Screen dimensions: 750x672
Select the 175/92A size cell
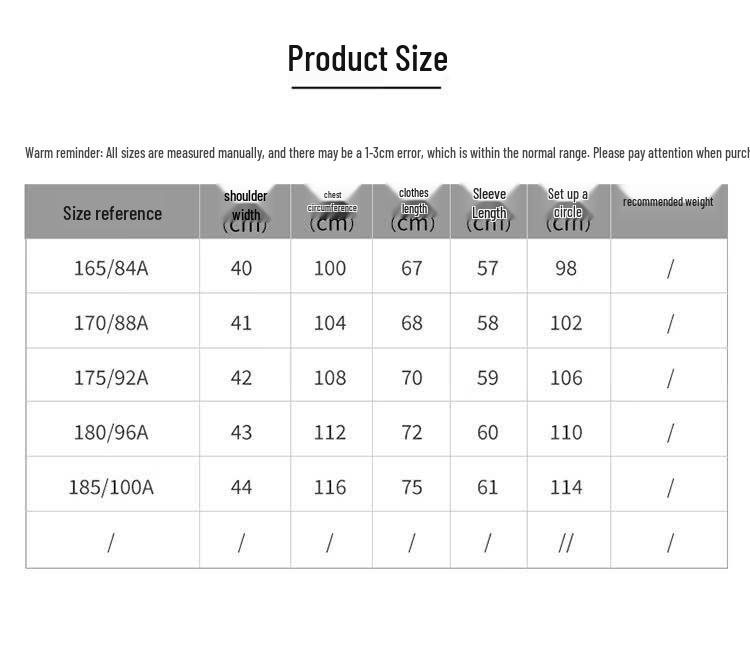(x=111, y=378)
